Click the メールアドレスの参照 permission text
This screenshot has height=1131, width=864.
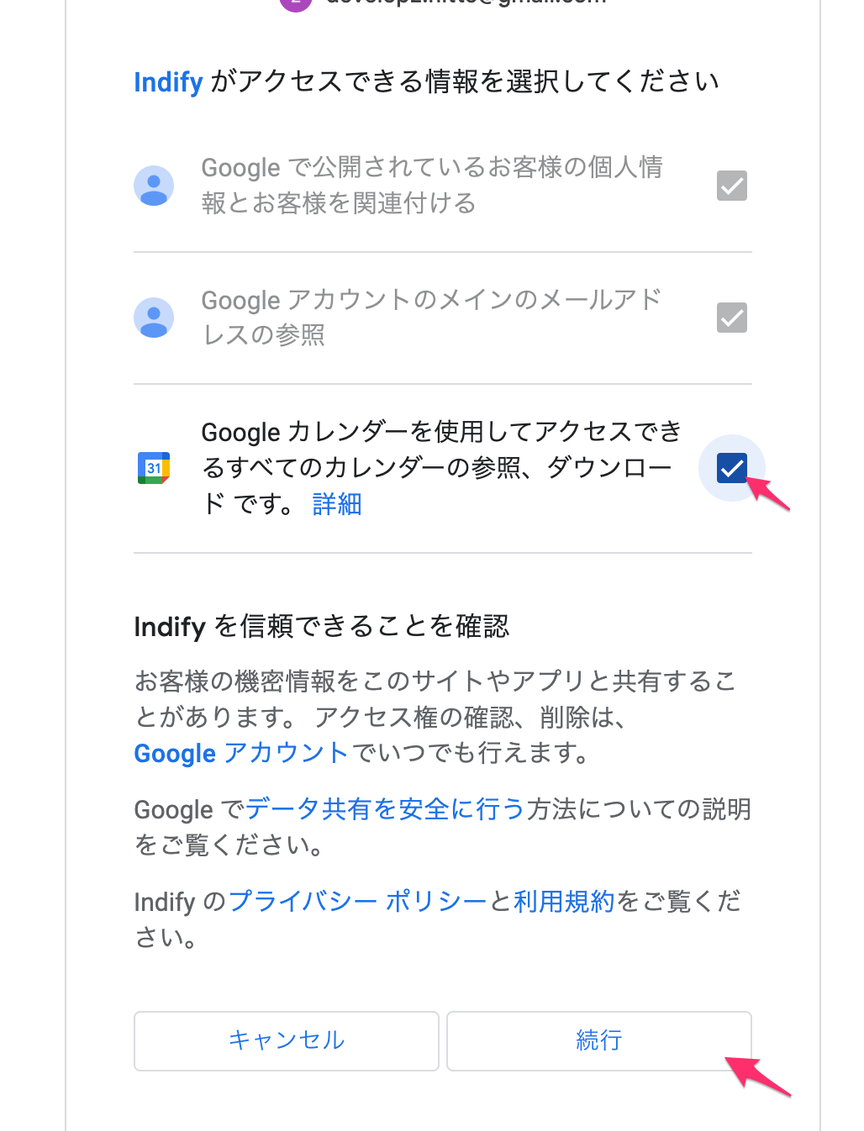[431, 317]
